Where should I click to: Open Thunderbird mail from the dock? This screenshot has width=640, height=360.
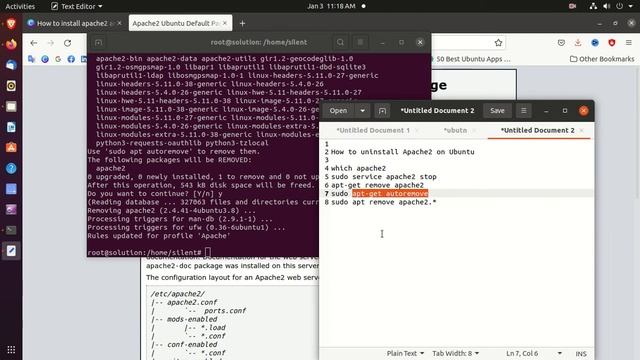tap(11, 65)
